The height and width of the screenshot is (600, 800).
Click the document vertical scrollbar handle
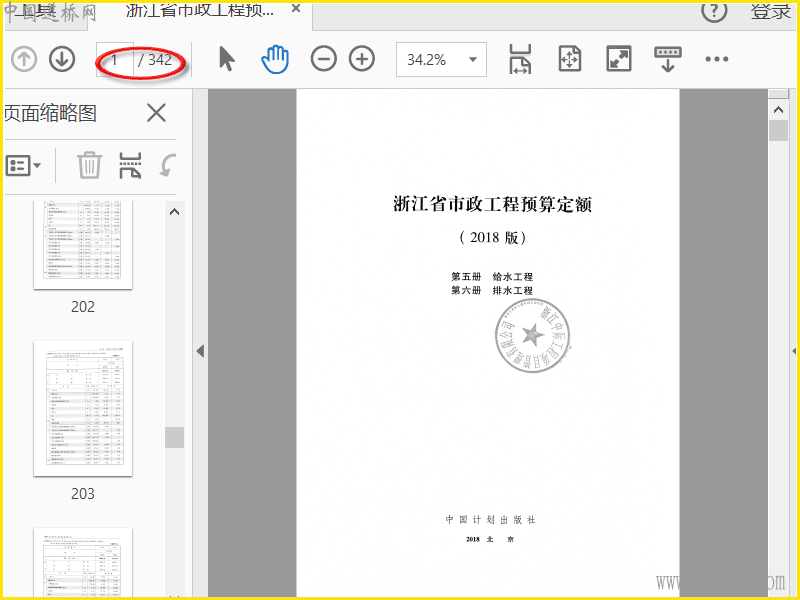click(778, 130)
